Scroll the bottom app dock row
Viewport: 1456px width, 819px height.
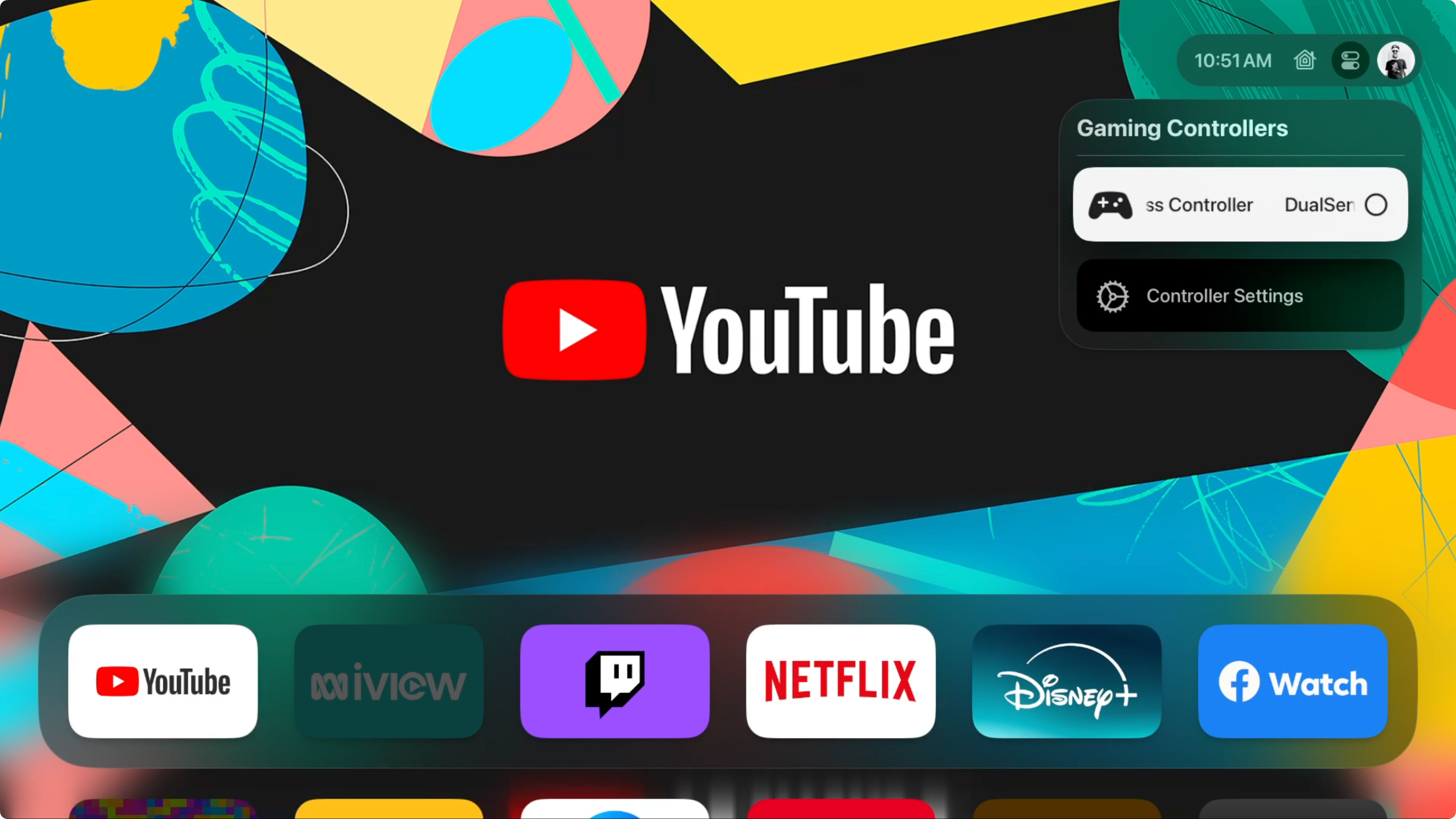click(x=728, y=681)
